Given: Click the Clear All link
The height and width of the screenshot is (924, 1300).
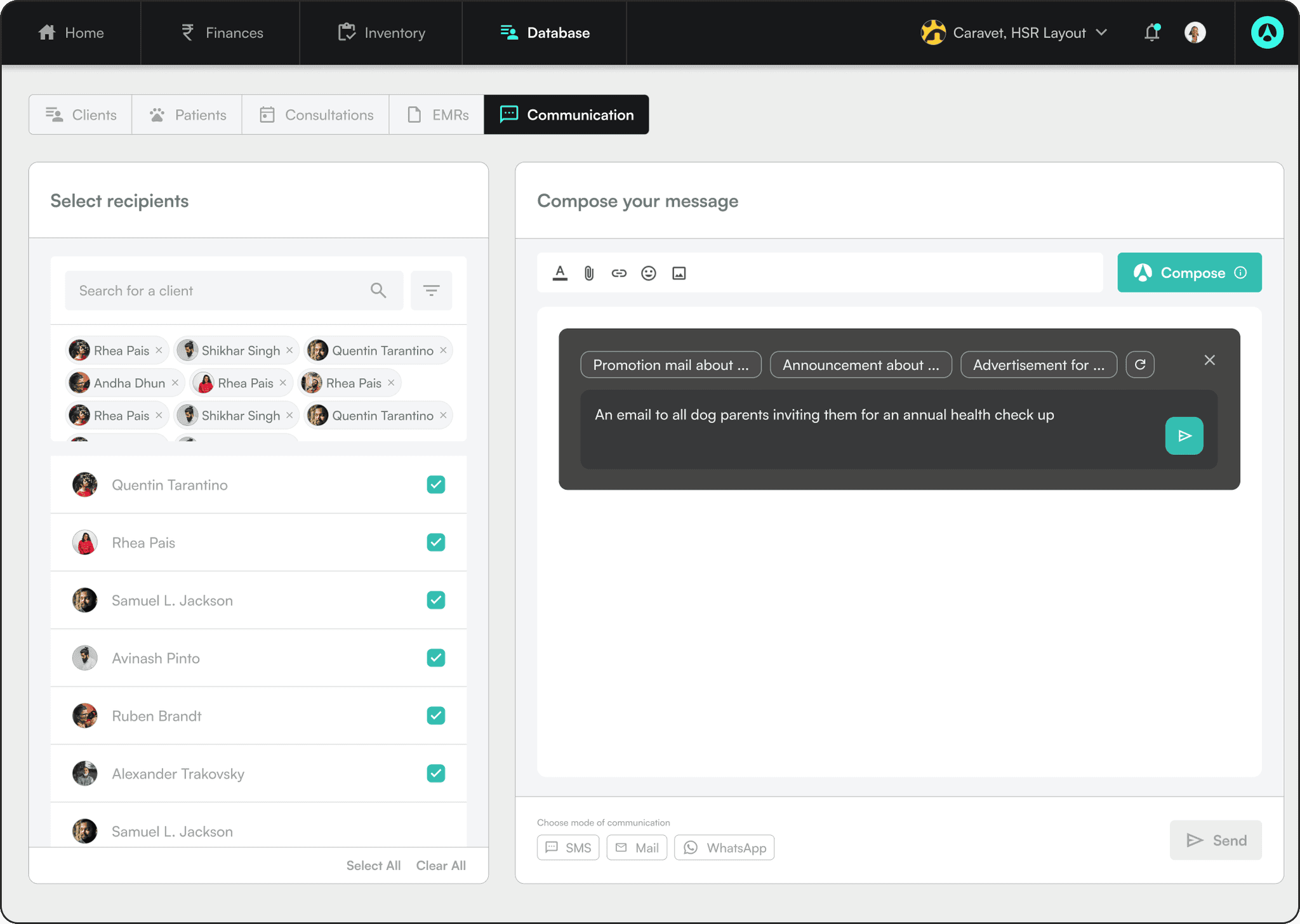Looking at the screenshot, I should coord(441,866).
